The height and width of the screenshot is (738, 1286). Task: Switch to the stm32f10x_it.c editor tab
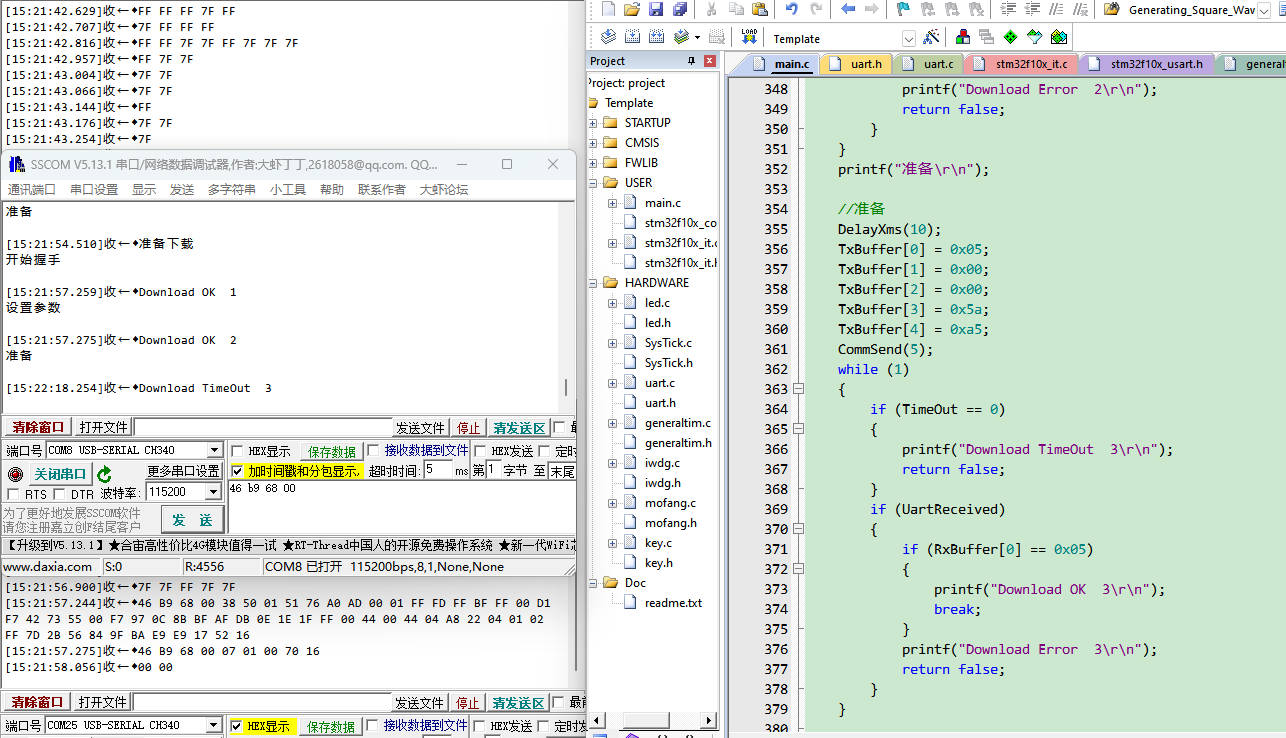click(x=1020, y=64)
